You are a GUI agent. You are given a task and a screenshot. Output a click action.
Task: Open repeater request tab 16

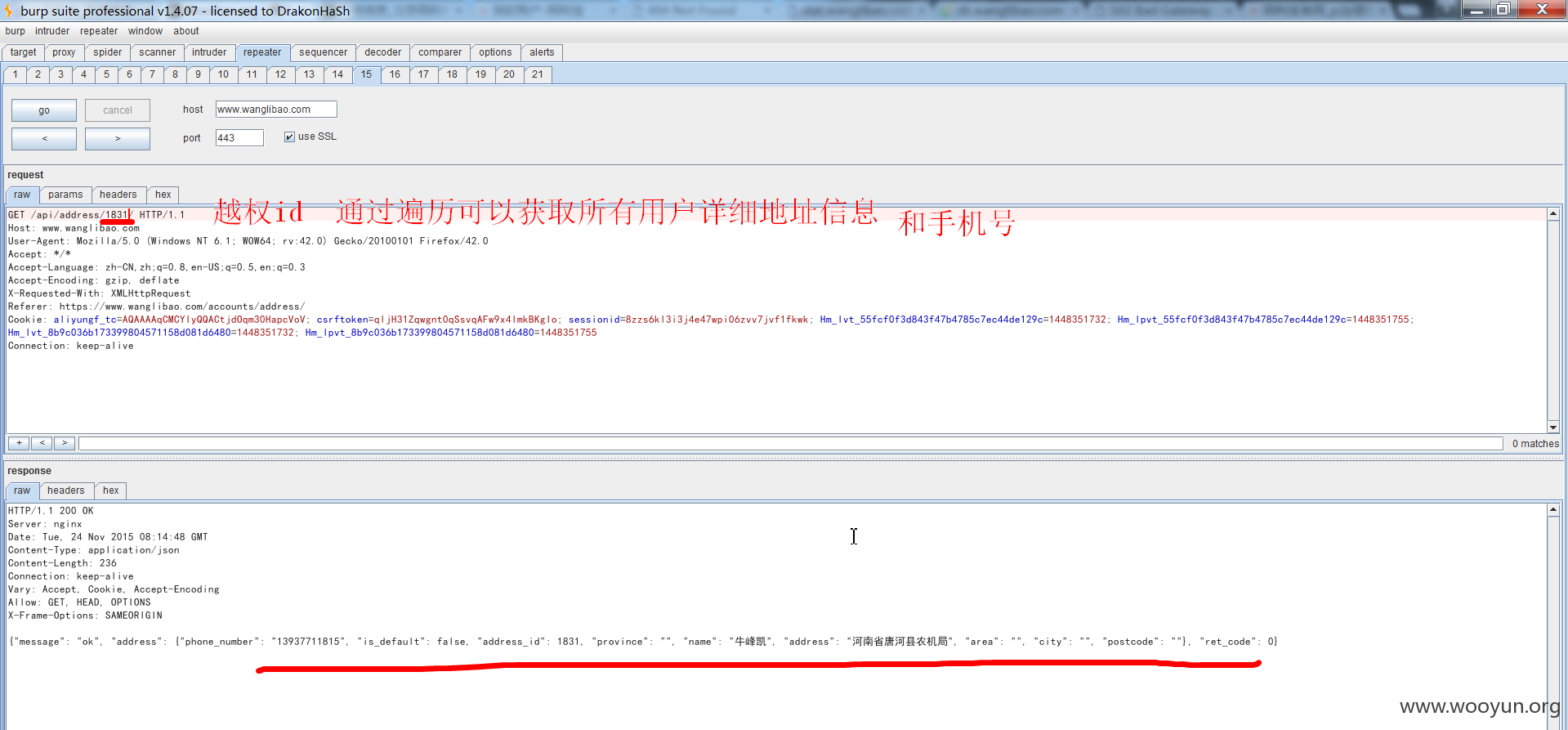click(395, 74)
